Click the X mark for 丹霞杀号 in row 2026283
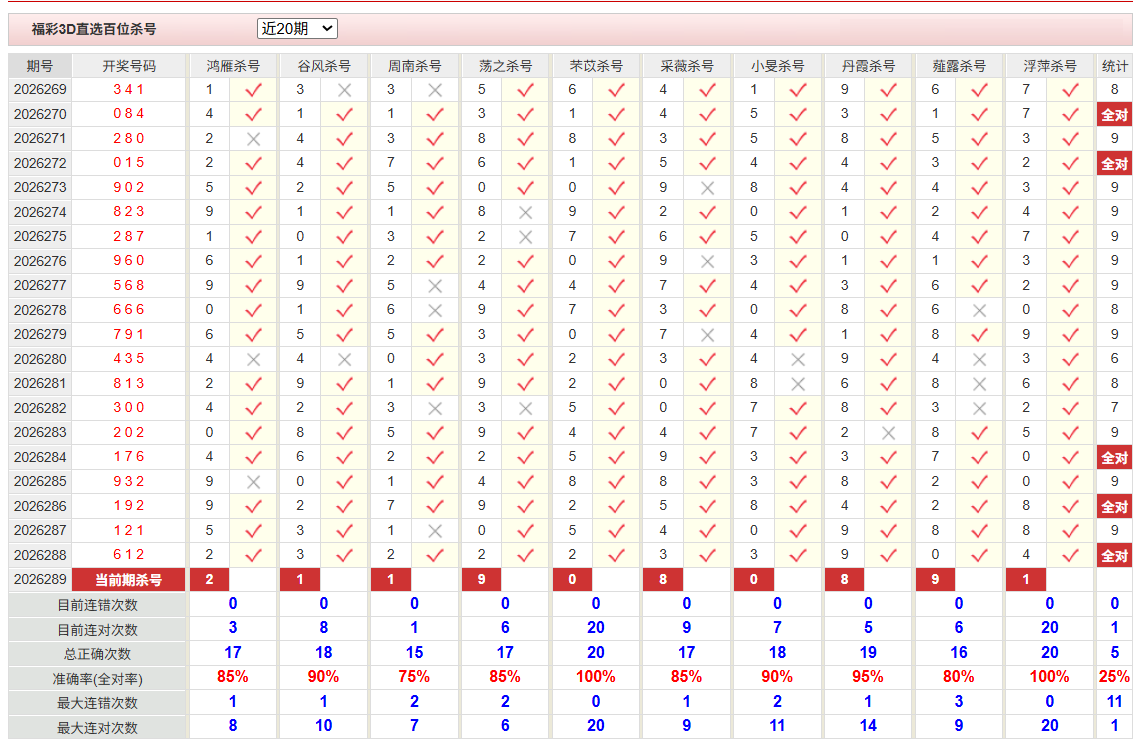The width and height of the screenshot is (1136, 750). [x=889, y=433]
